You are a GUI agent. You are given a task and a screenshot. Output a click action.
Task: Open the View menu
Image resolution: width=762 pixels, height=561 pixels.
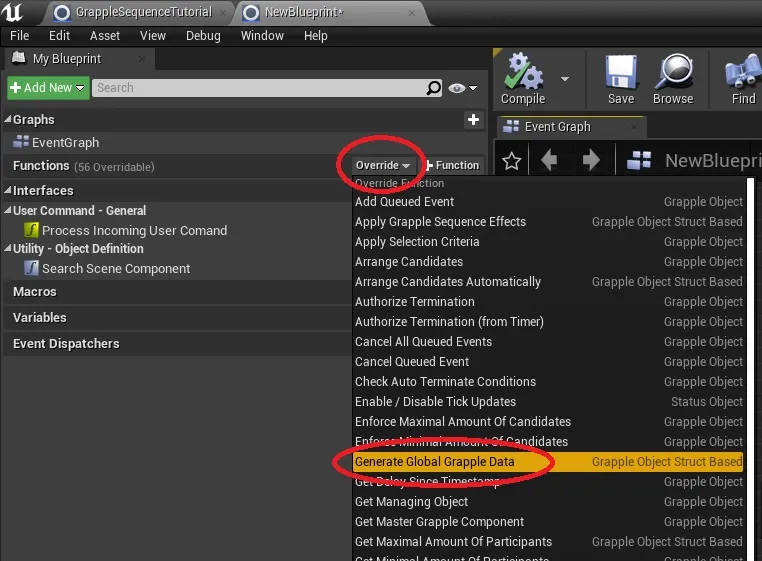pos(153,36)
